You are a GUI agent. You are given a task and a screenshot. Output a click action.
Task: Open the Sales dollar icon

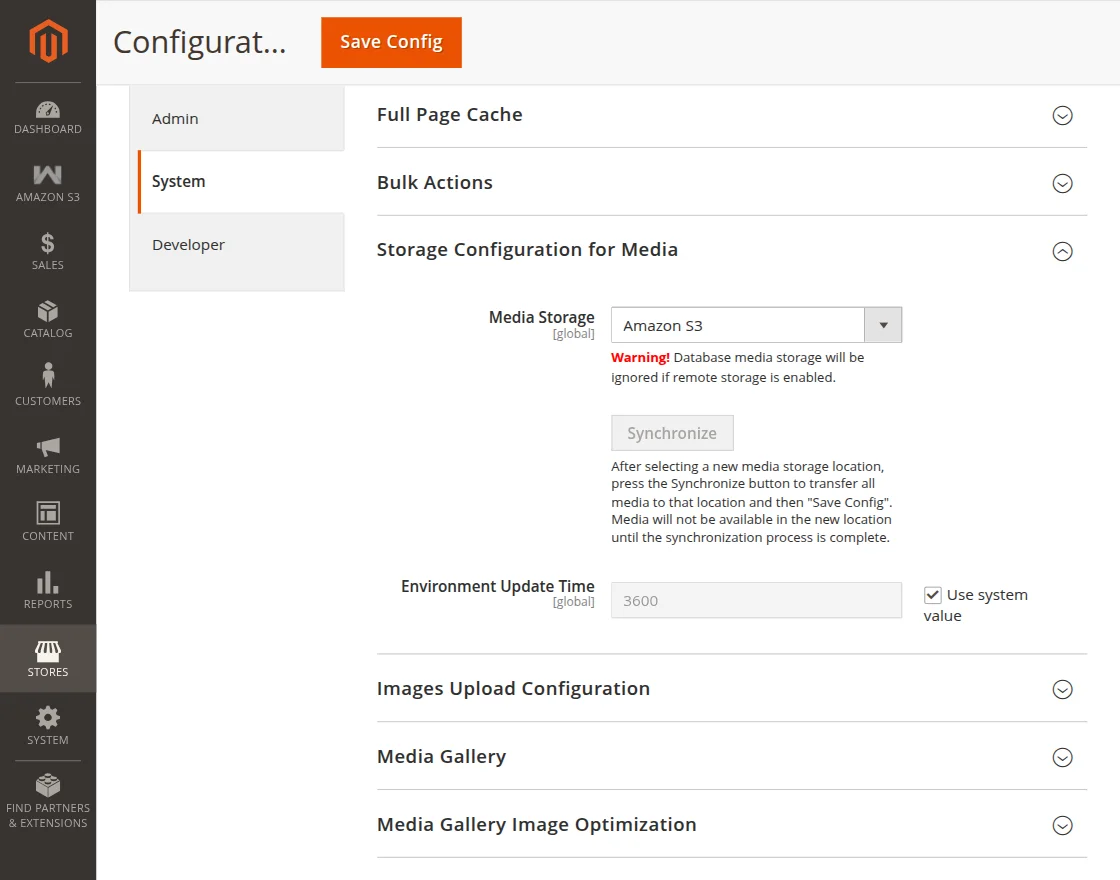click(48, 243)
